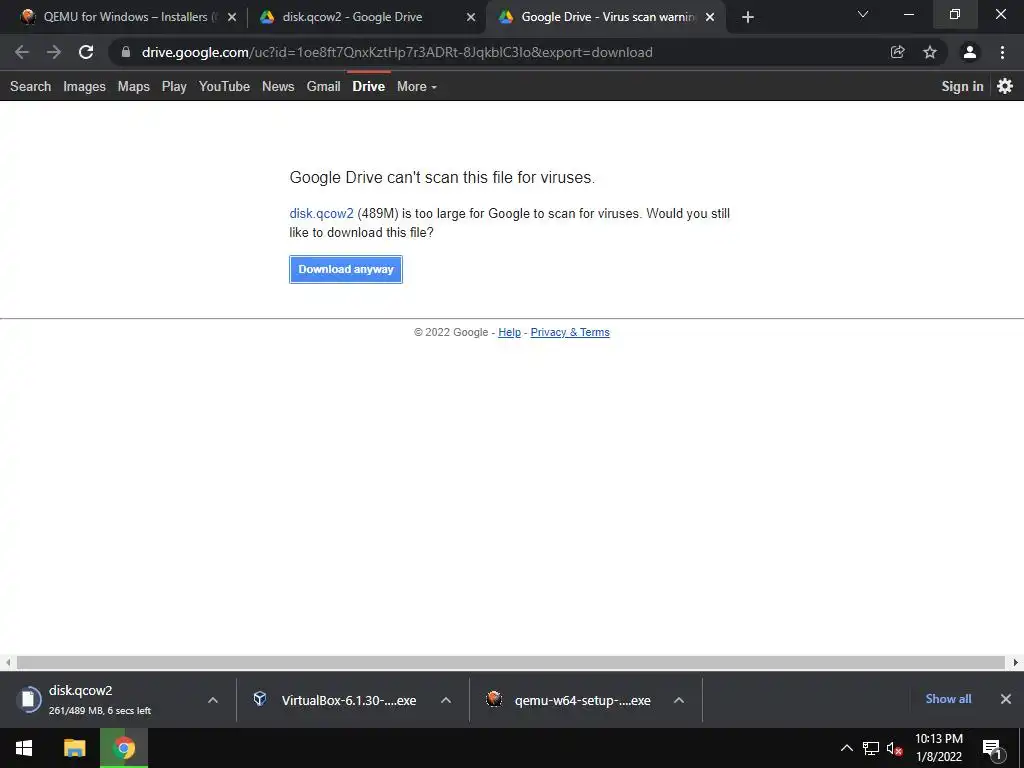Open Gmail in Google bar

323,86
